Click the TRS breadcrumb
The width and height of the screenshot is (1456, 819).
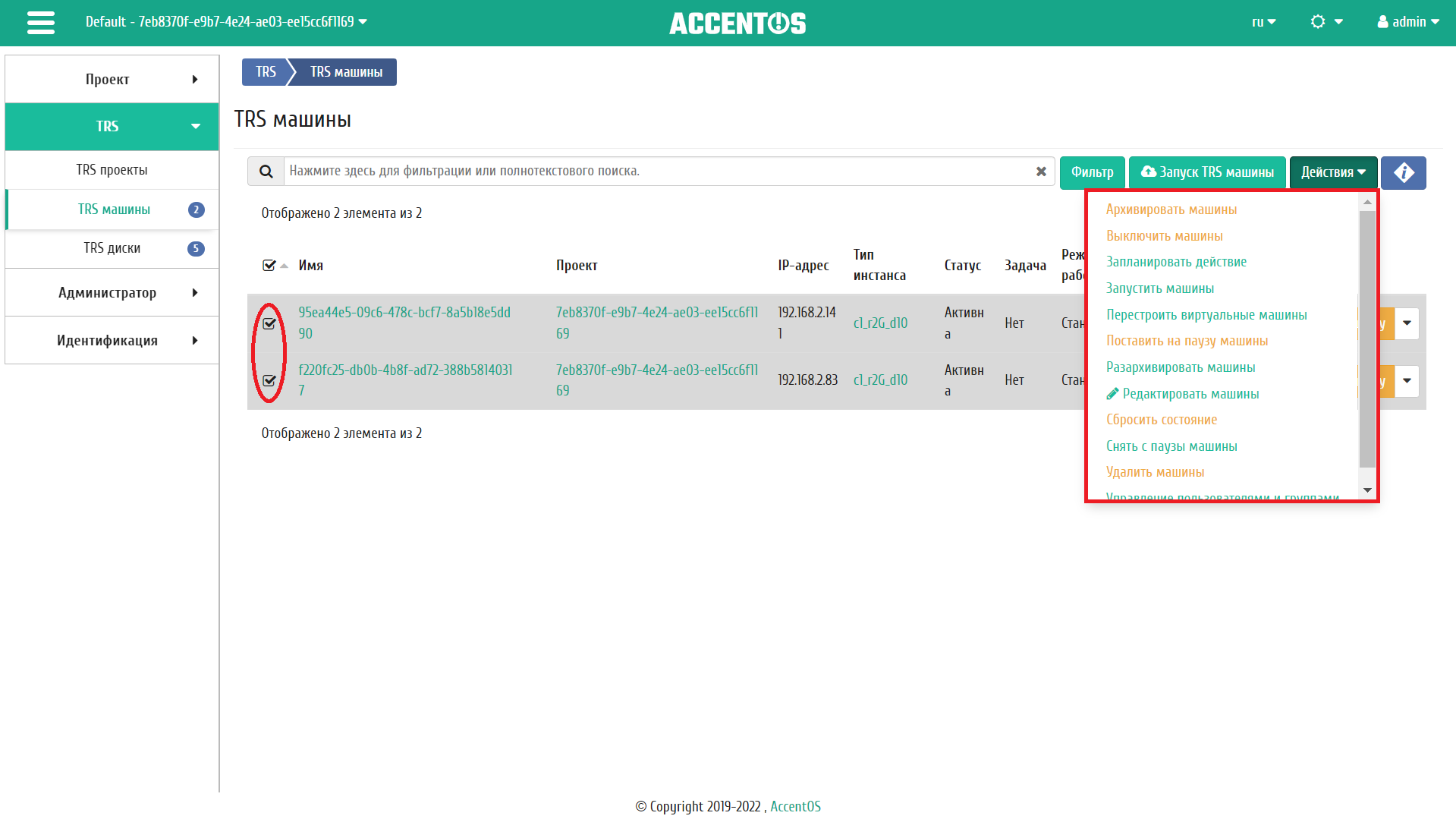tap(266, 72)
